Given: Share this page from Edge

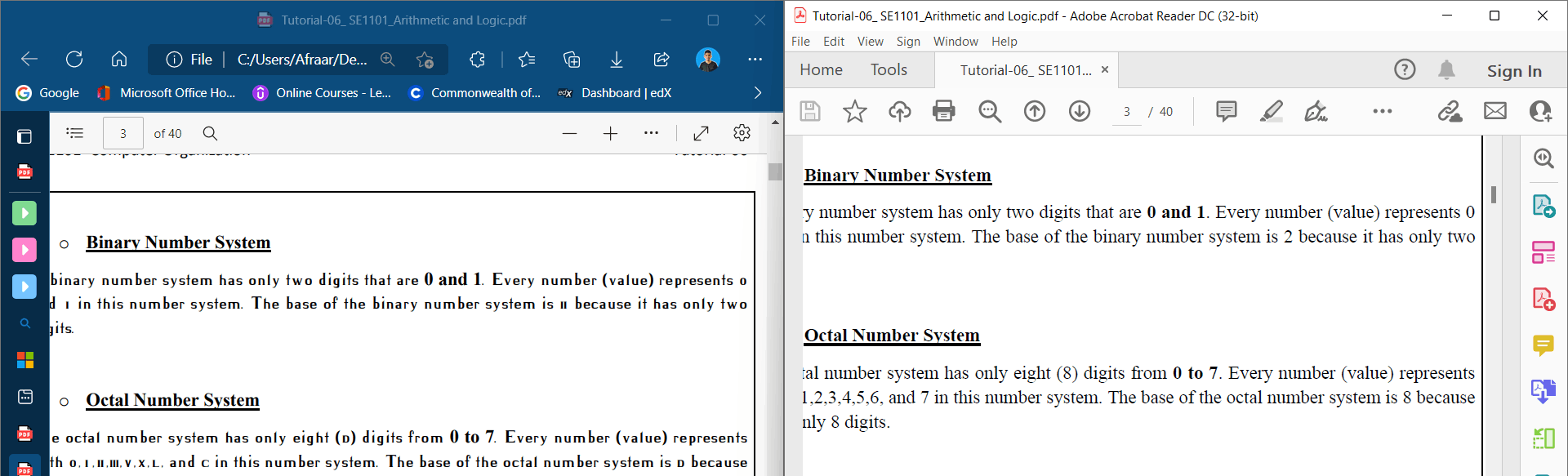Looking at the screenshot, I should tap(661, 60).
